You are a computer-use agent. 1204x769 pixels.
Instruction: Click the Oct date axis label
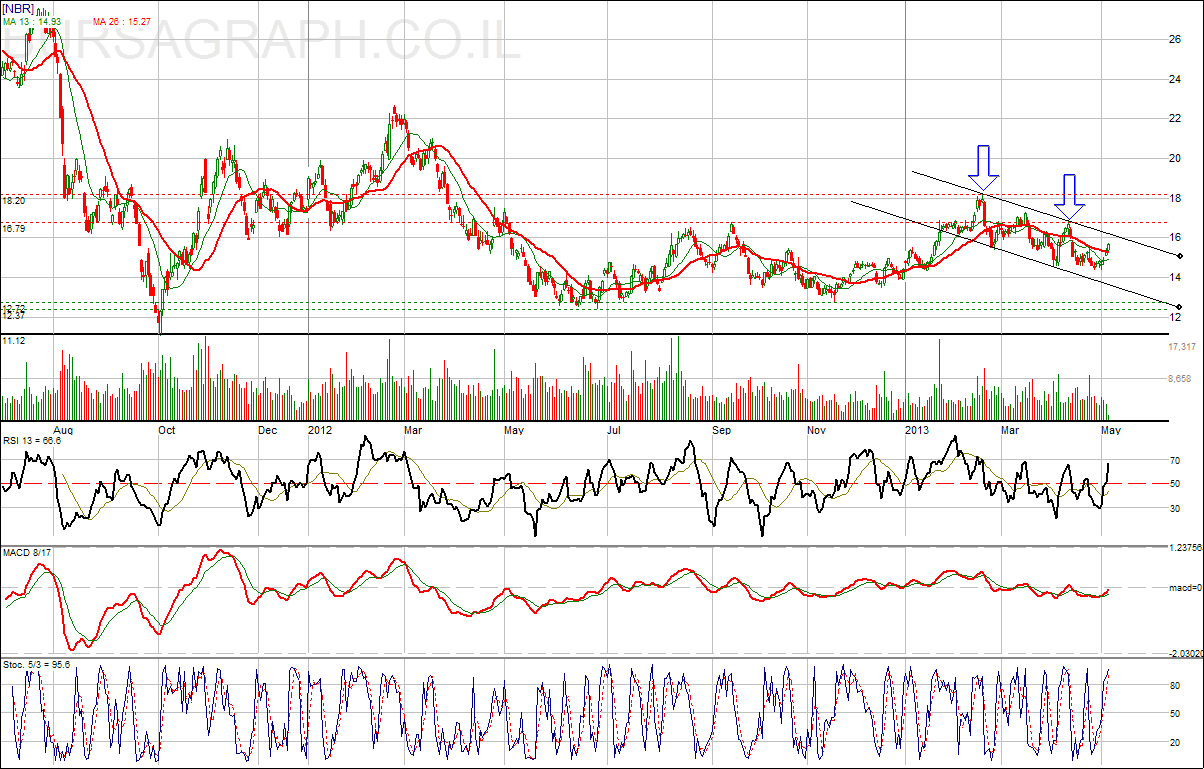click(166, 430)
